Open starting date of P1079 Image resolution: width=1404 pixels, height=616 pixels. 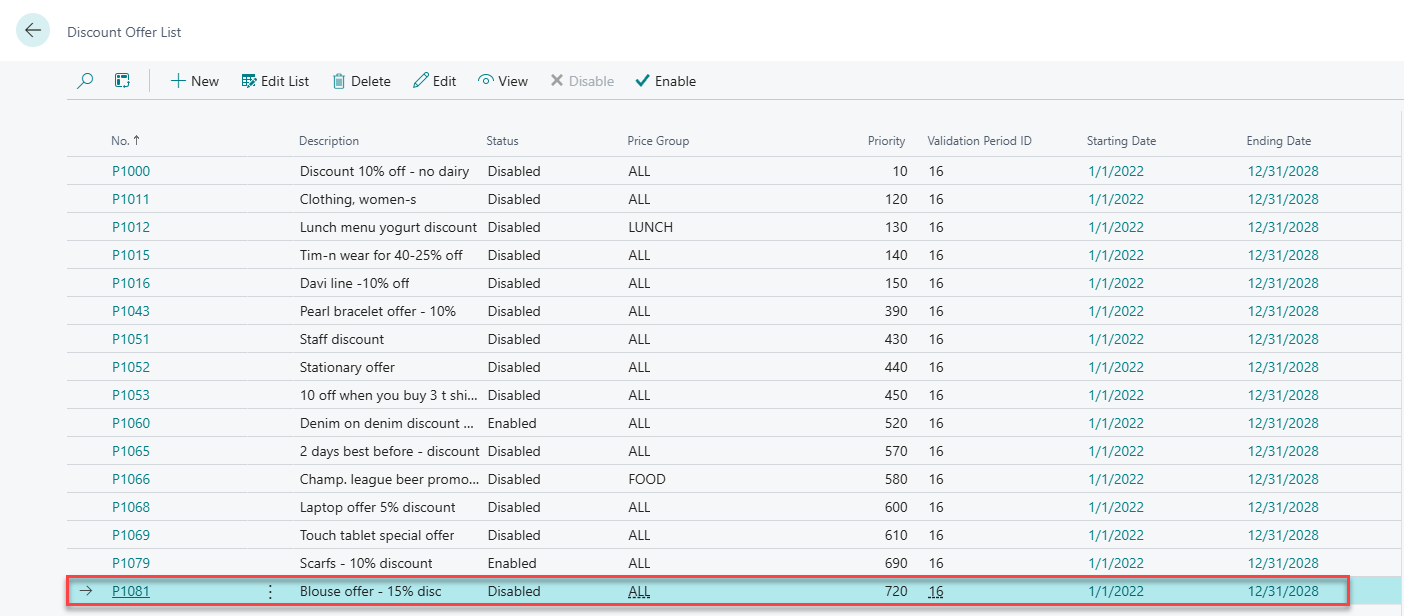(1115, 563)
